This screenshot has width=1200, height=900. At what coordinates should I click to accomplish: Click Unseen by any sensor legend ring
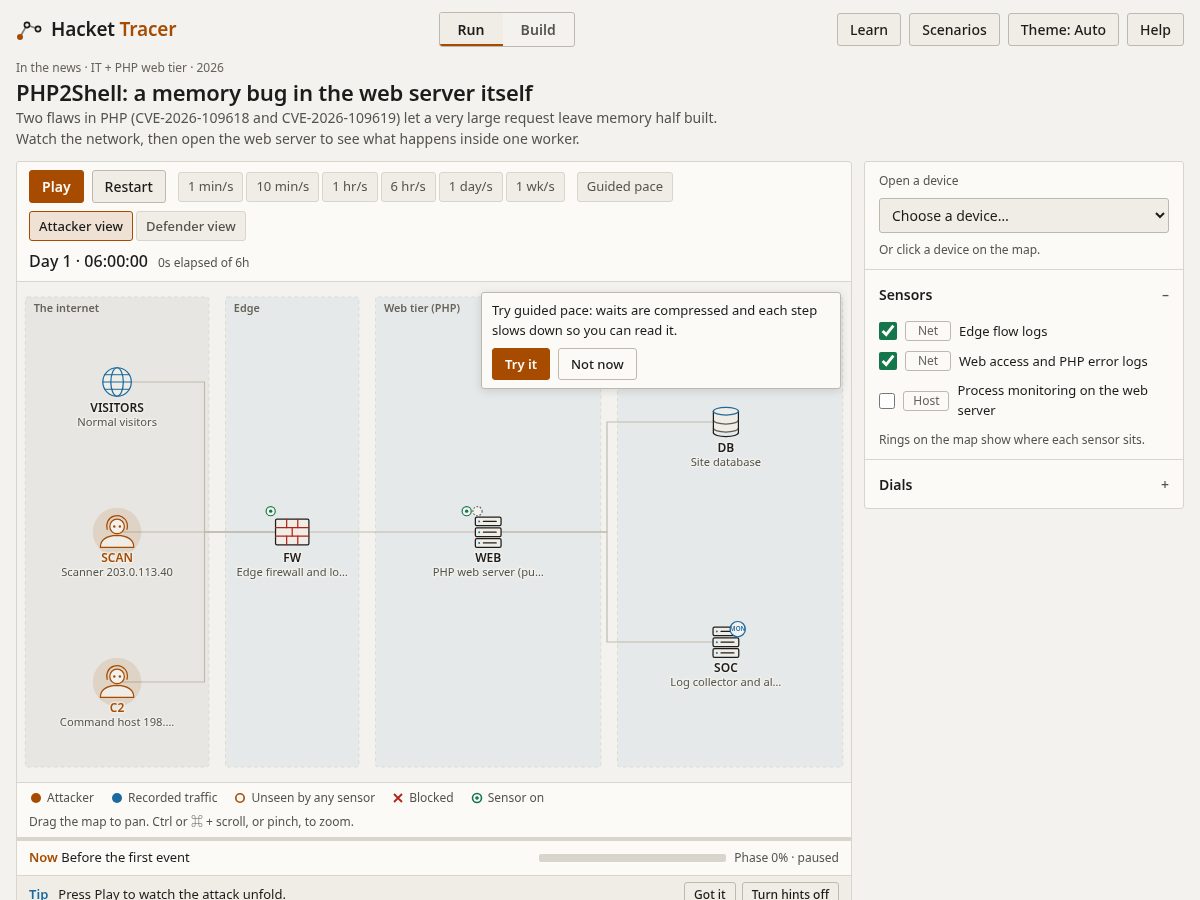[x=240, y=798]
